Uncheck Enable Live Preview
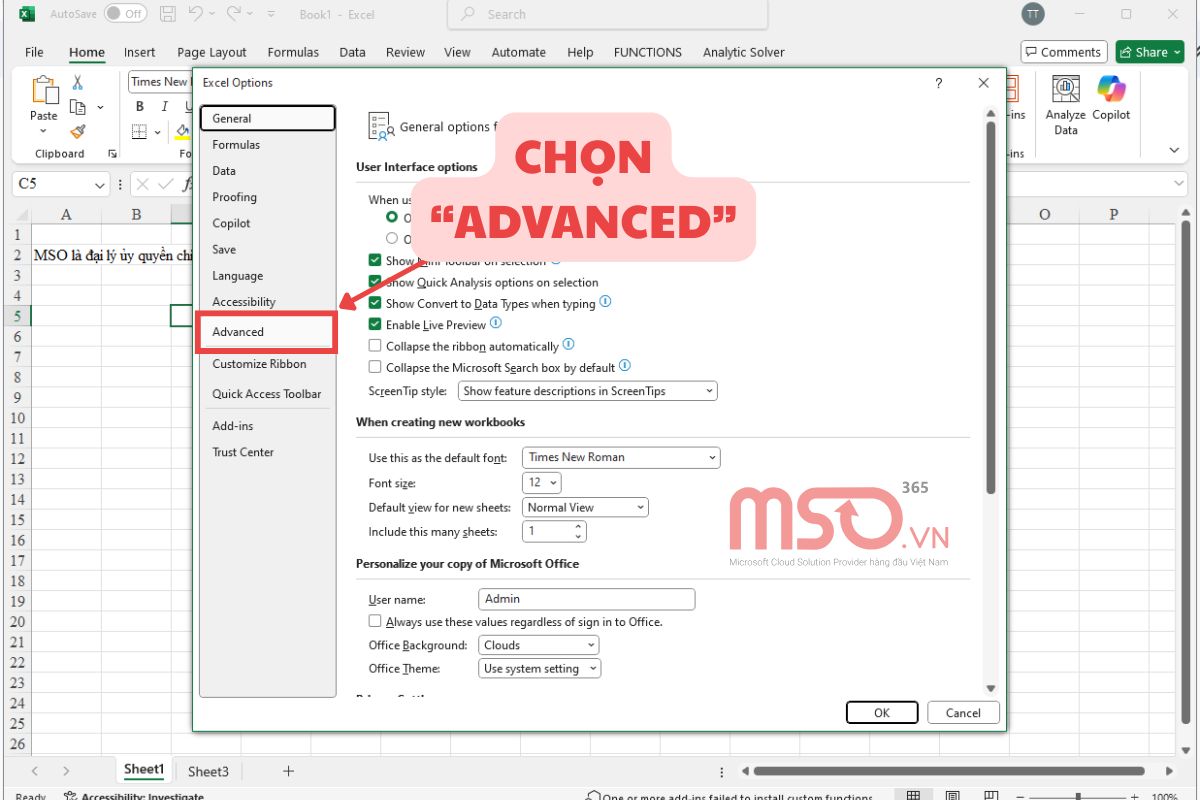Image resolution: width=1200 pixels, height=800 pixels. coord(375,324)
